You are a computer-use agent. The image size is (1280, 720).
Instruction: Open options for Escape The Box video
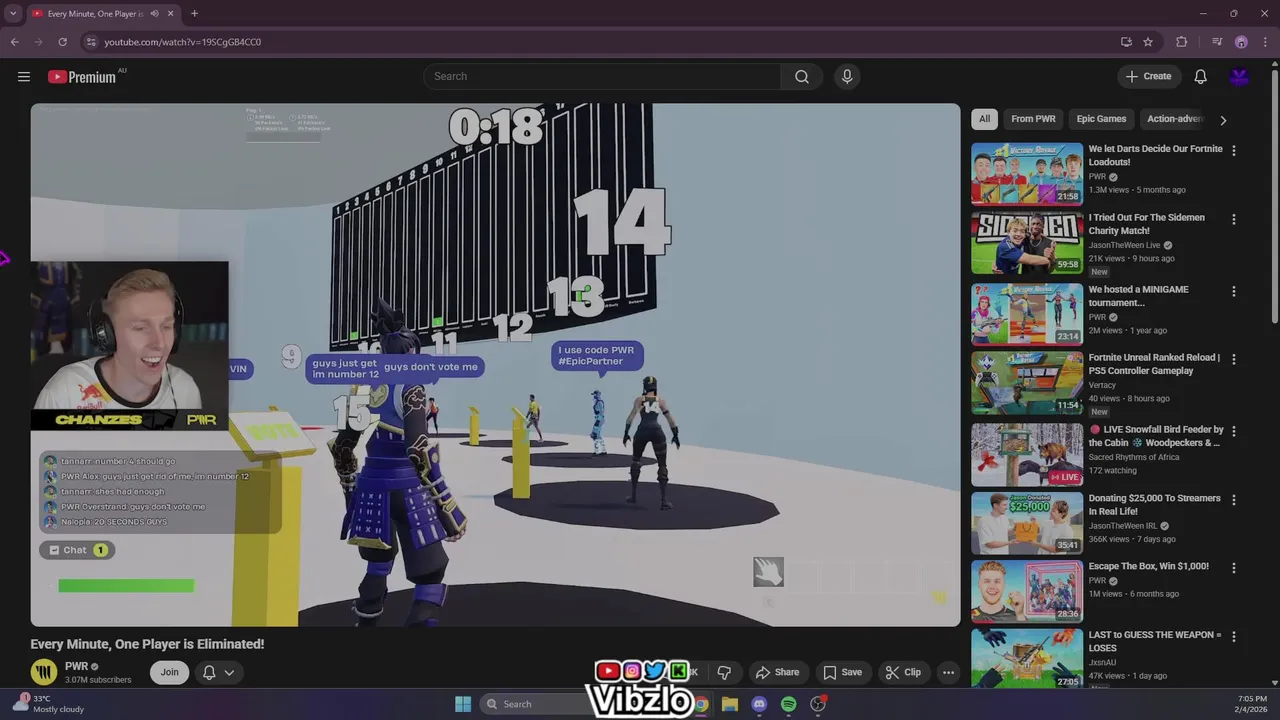[1234, 568]
